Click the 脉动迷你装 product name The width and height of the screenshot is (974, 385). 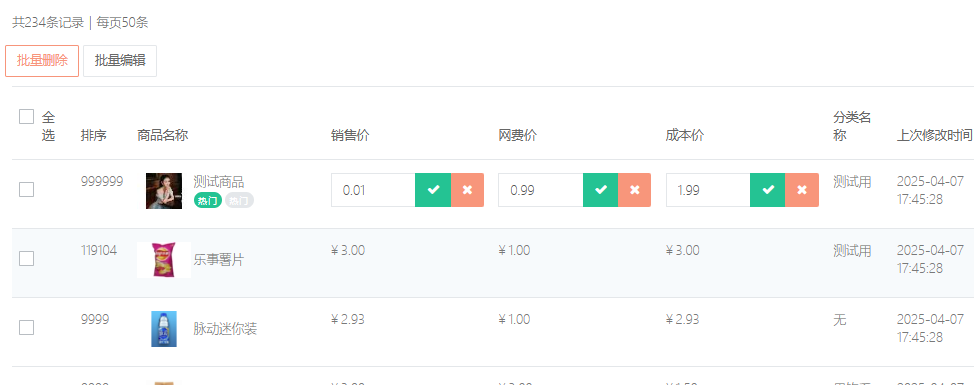point(225,329)
